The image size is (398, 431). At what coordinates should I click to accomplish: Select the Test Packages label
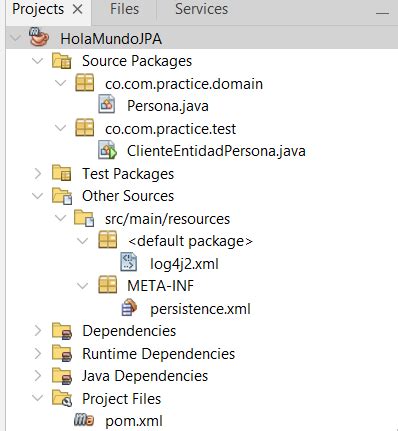click(128, 174)
